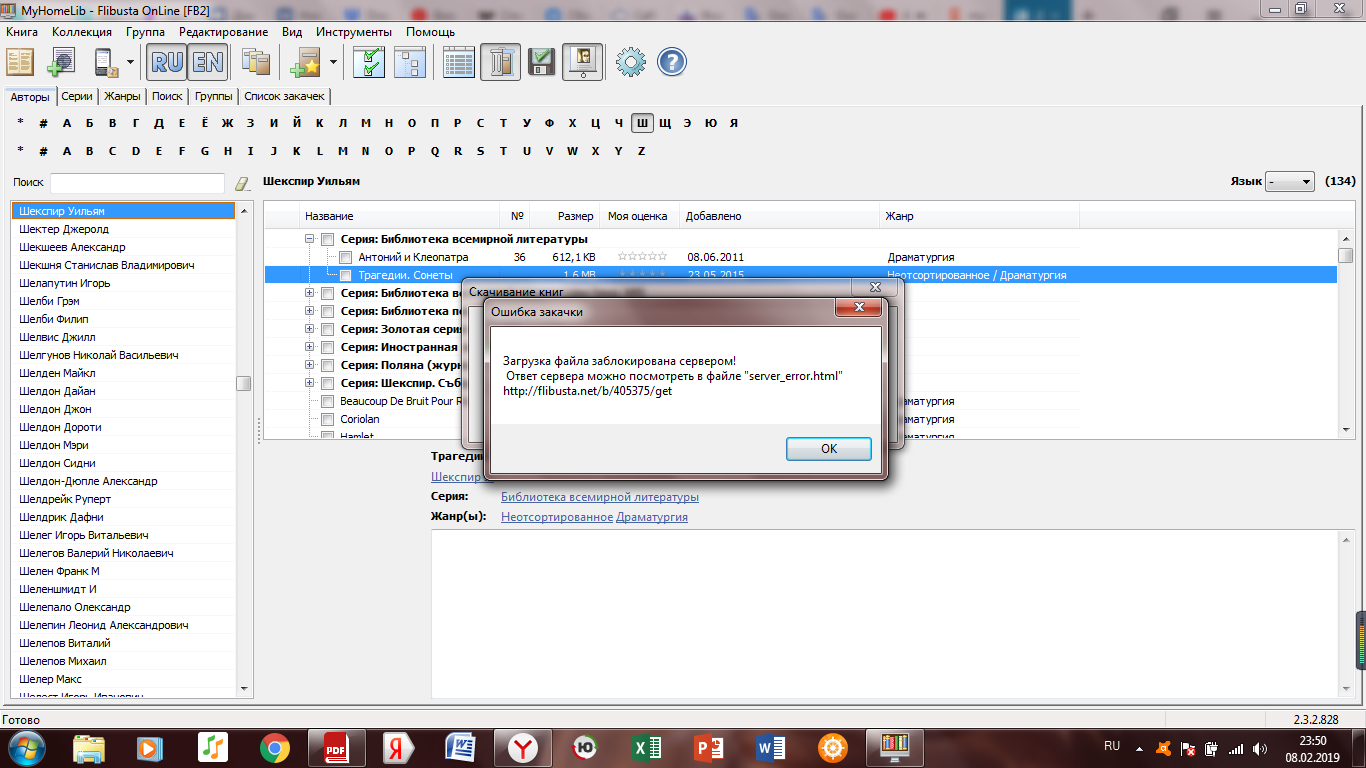Open the PowerPoint taskbar icon
This screenshot has height=768, width=1366.
[x=709, y=747]
